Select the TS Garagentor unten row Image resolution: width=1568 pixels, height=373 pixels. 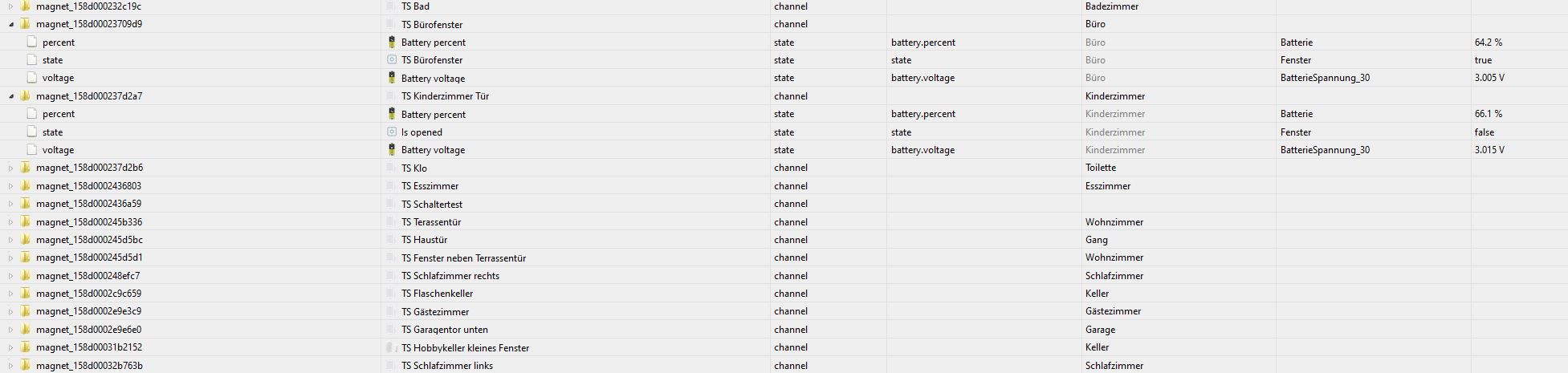click(784, 330)
